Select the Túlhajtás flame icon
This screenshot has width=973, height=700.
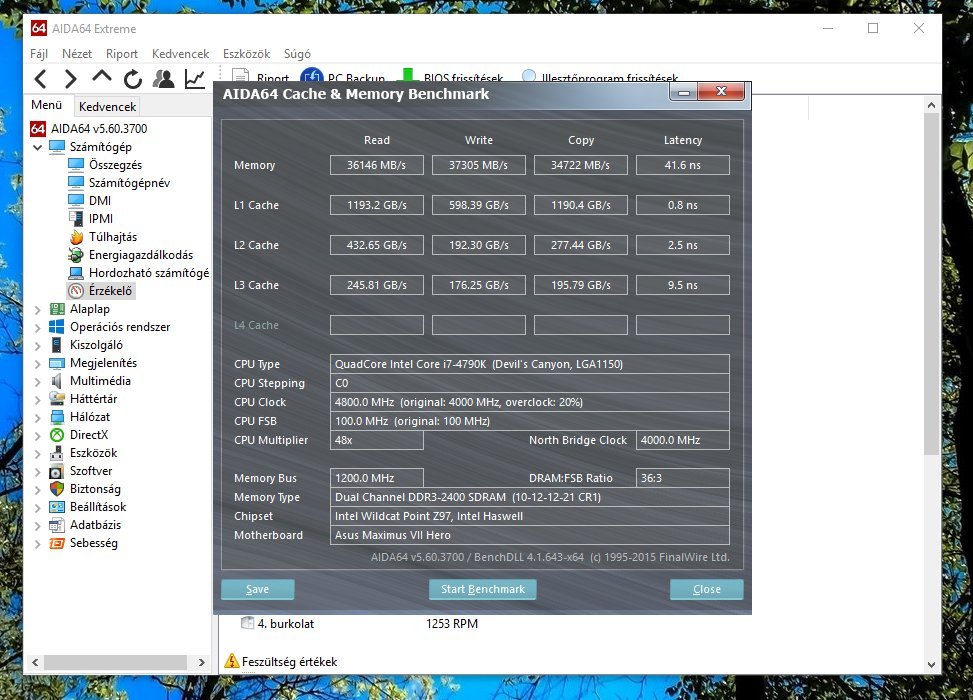point(76,236)
